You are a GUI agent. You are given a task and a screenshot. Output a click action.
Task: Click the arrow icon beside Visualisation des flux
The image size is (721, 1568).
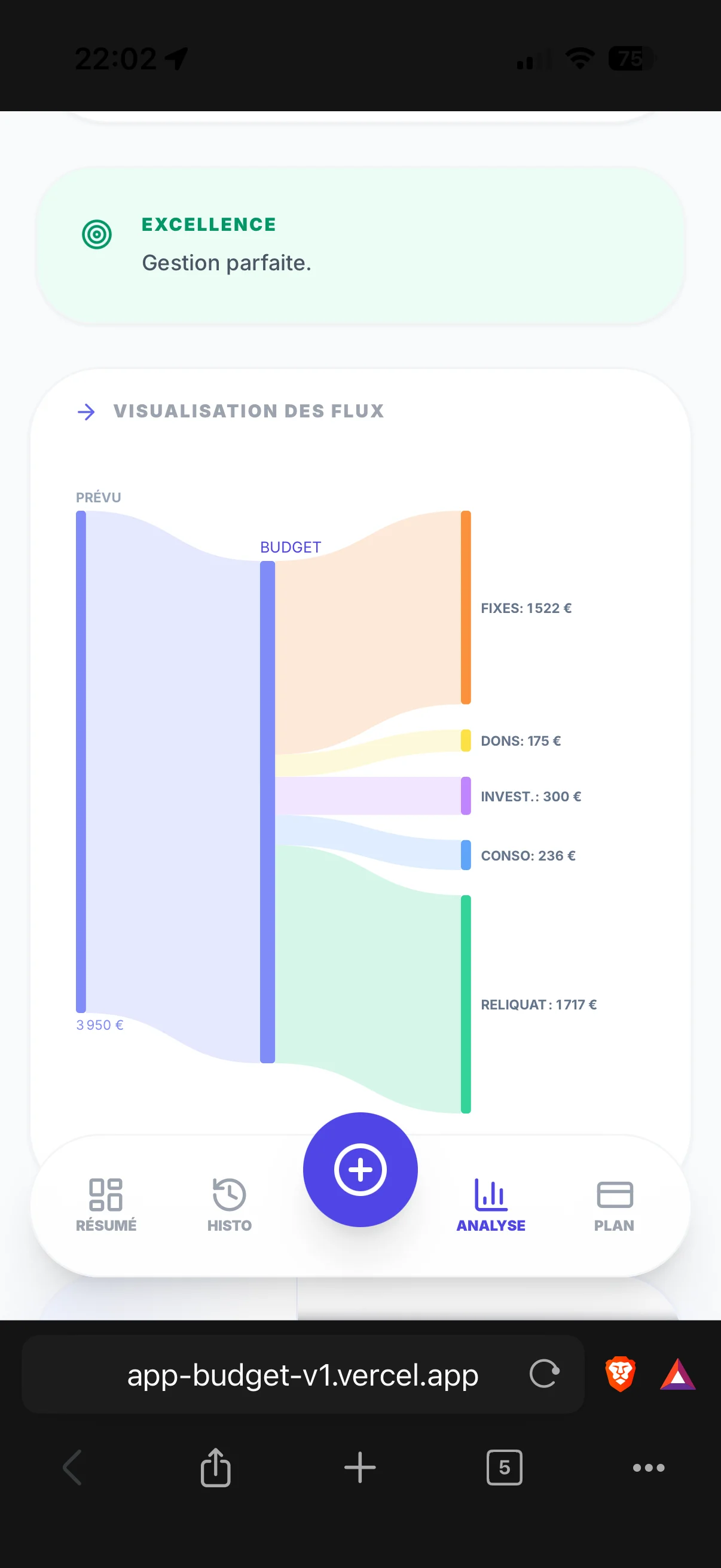87,412
